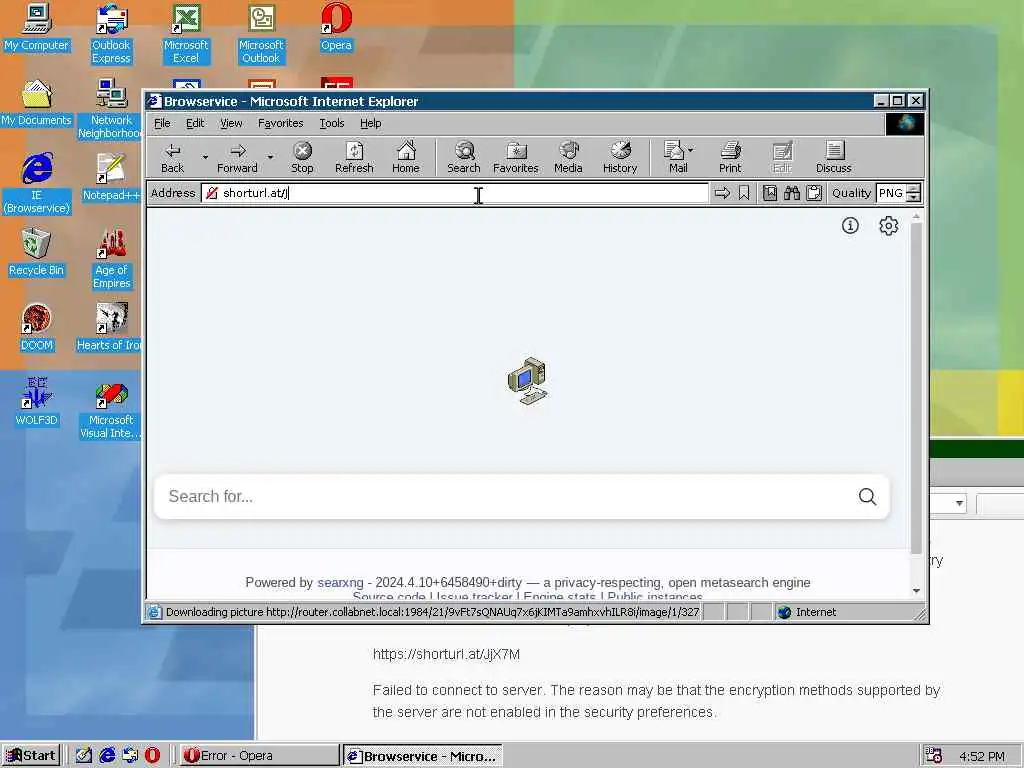The image size is (1024, 768).
Task: Click the Back toolbar button
Action: tap(172, 158)
